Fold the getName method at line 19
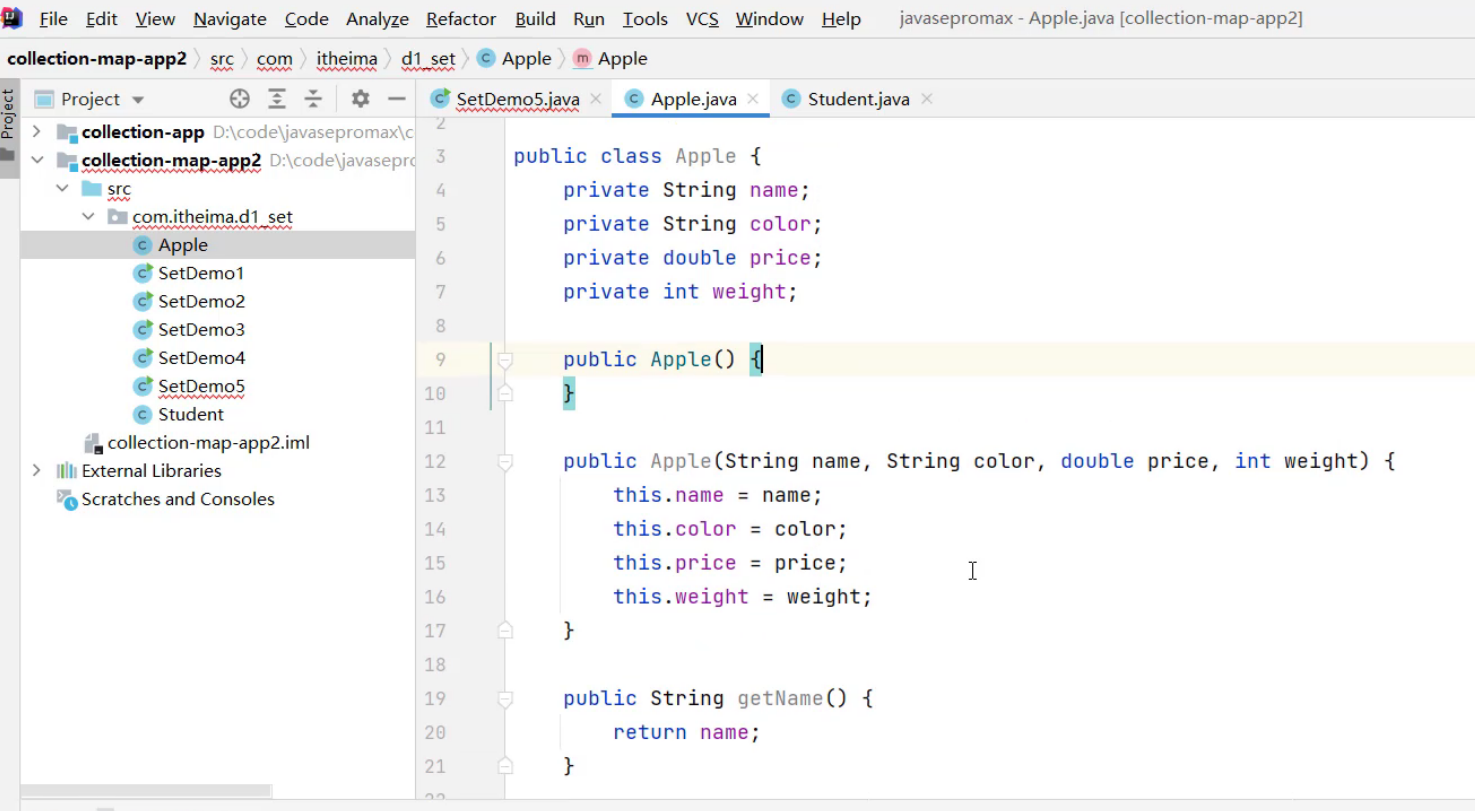1475x811 pixels. pos(505,698)
